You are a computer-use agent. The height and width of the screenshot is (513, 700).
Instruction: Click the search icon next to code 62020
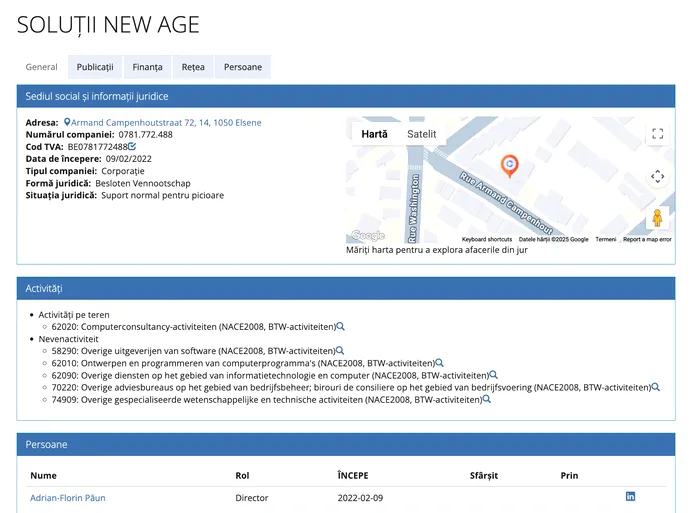click(341, 327)
